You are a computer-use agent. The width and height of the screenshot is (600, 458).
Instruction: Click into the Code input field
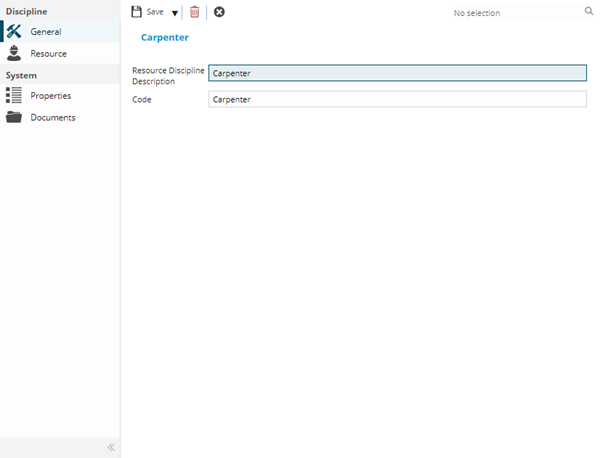click(x=397, y=100)
